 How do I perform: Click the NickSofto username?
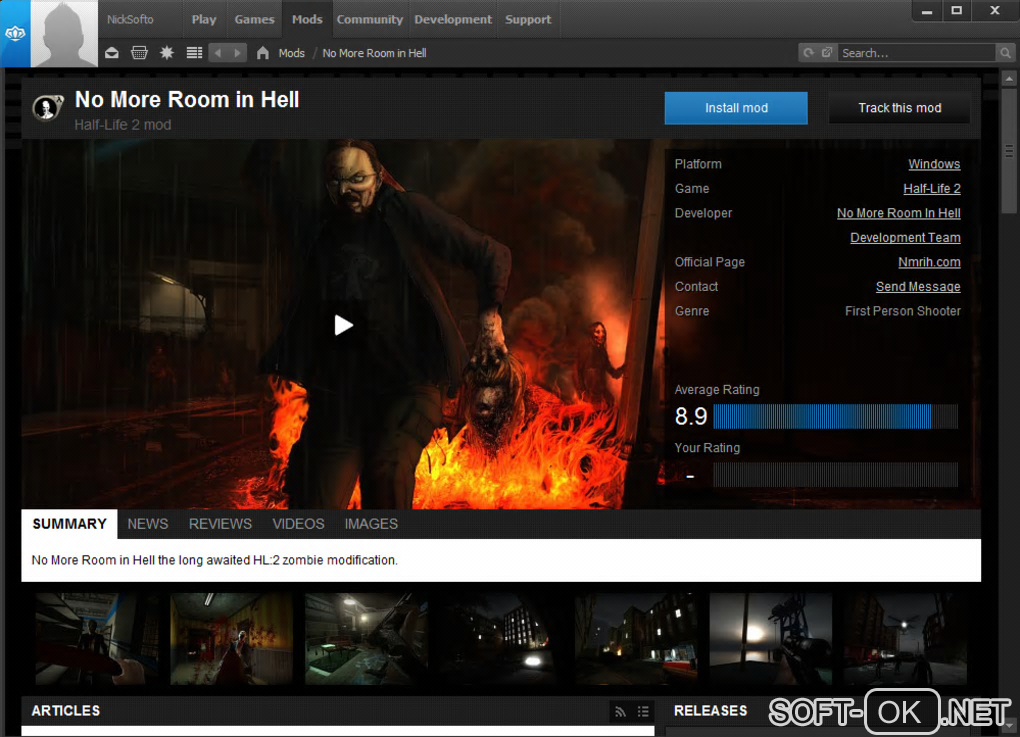130,20
